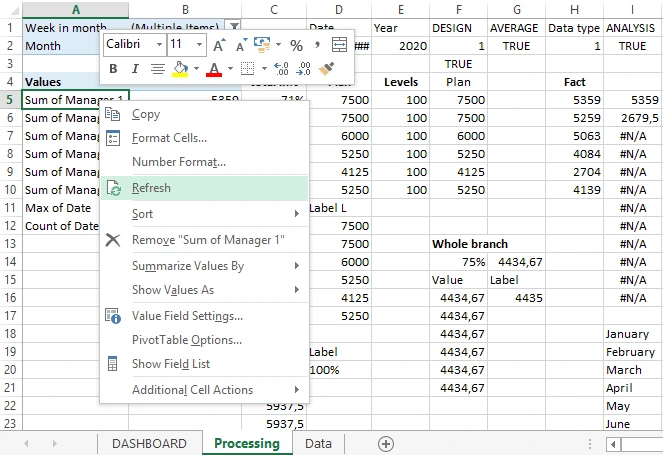Expand Show Values As submenu
This screenshot has width=663, height=455.
pyautogui.click(x=205, y=290)
